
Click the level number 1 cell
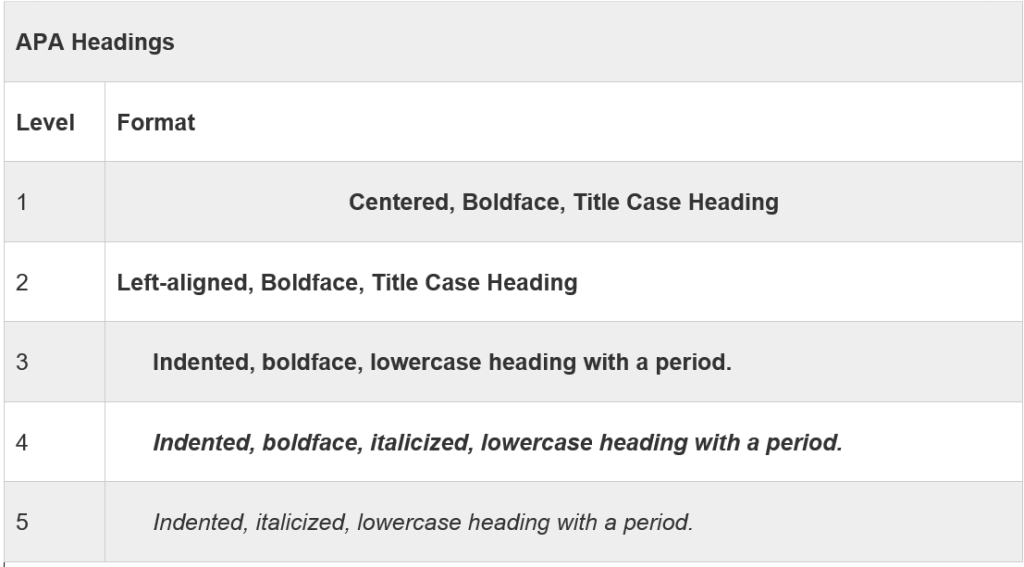click(x=22, y=203)
